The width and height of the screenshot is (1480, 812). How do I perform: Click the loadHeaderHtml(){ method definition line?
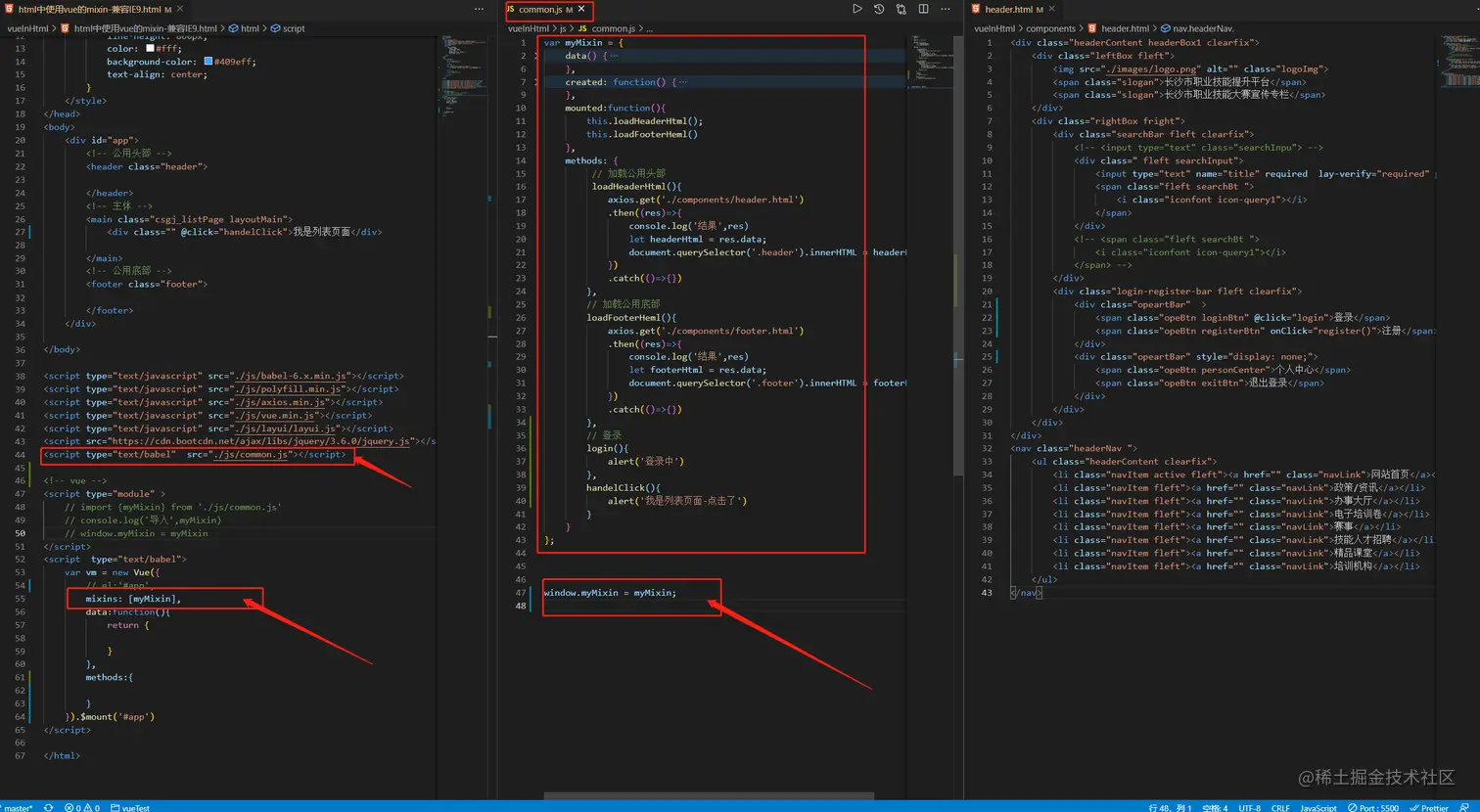[636, 187]
